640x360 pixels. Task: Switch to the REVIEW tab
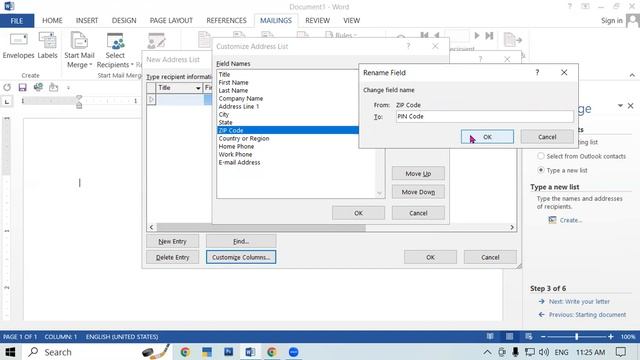318,20
